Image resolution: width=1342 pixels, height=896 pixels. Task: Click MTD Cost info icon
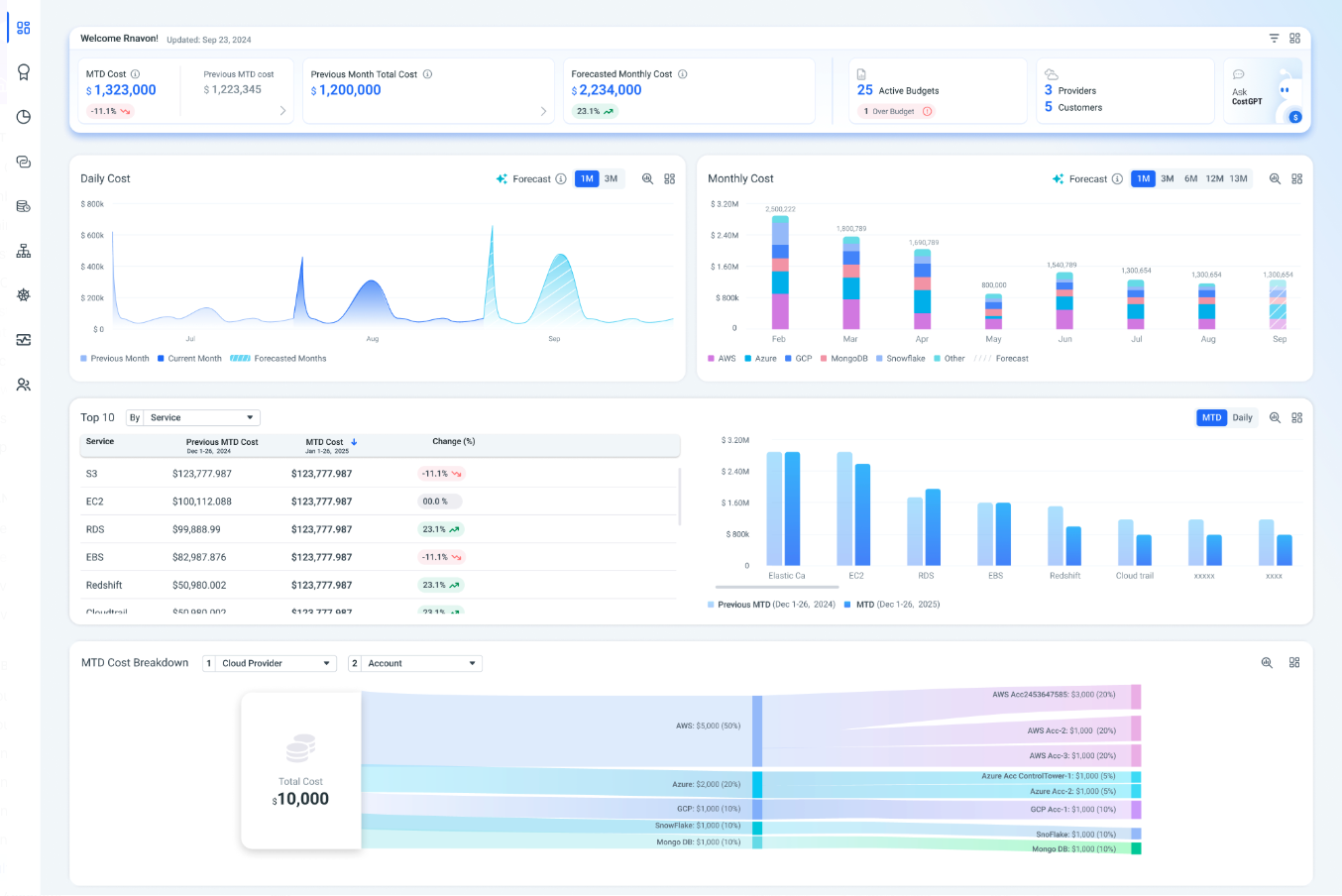point(136,74)
